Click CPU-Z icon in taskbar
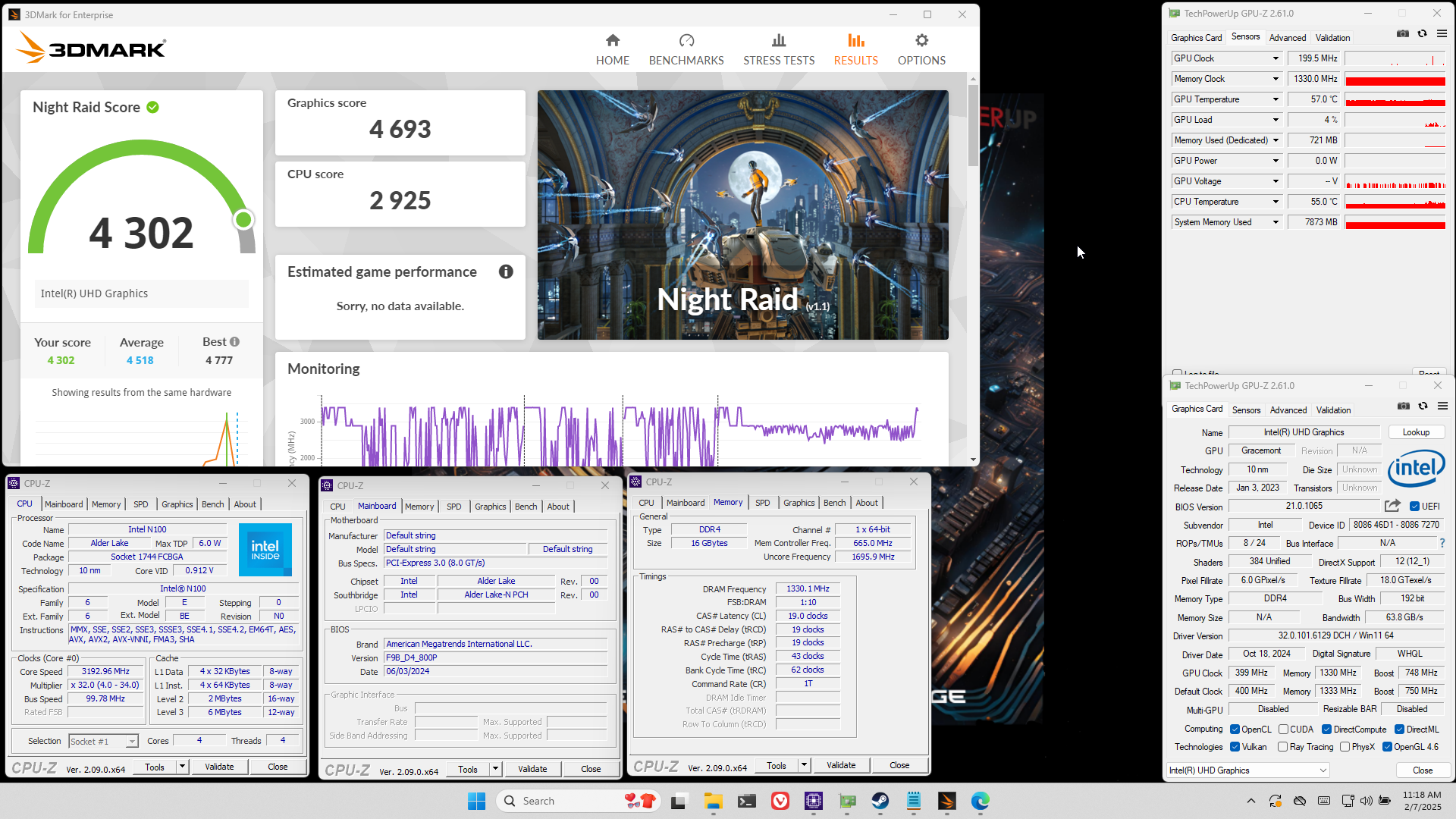The height and width of the screenshot is (819, 1456). (x=814, y=801)
